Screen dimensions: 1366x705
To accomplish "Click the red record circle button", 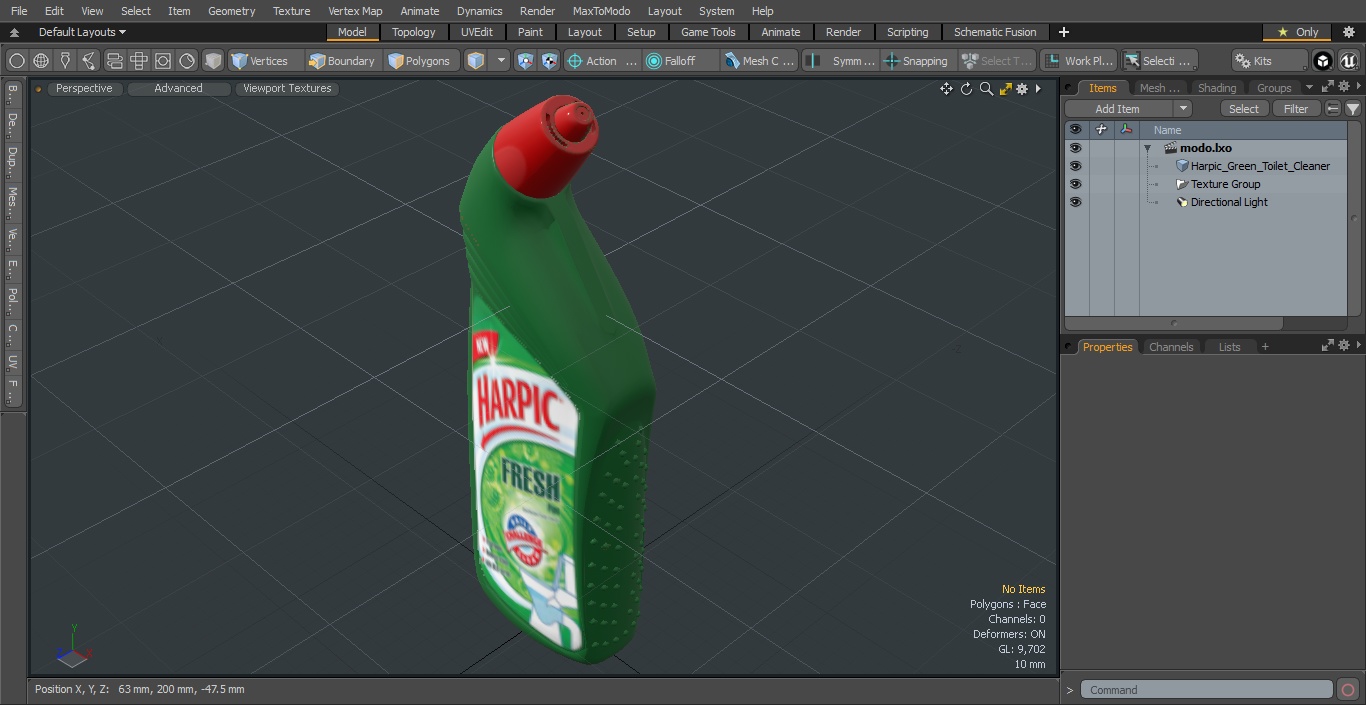I will point(1348,690).
